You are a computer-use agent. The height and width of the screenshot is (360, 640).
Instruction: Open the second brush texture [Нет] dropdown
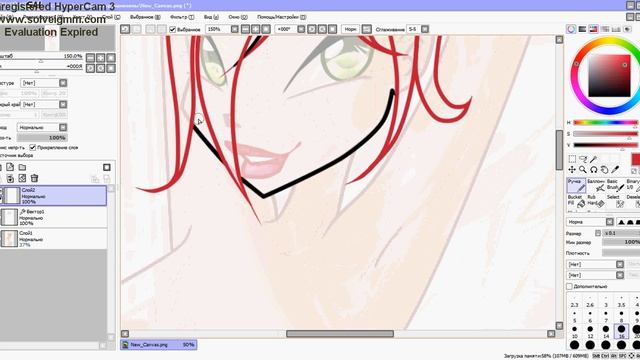point(620,275)
